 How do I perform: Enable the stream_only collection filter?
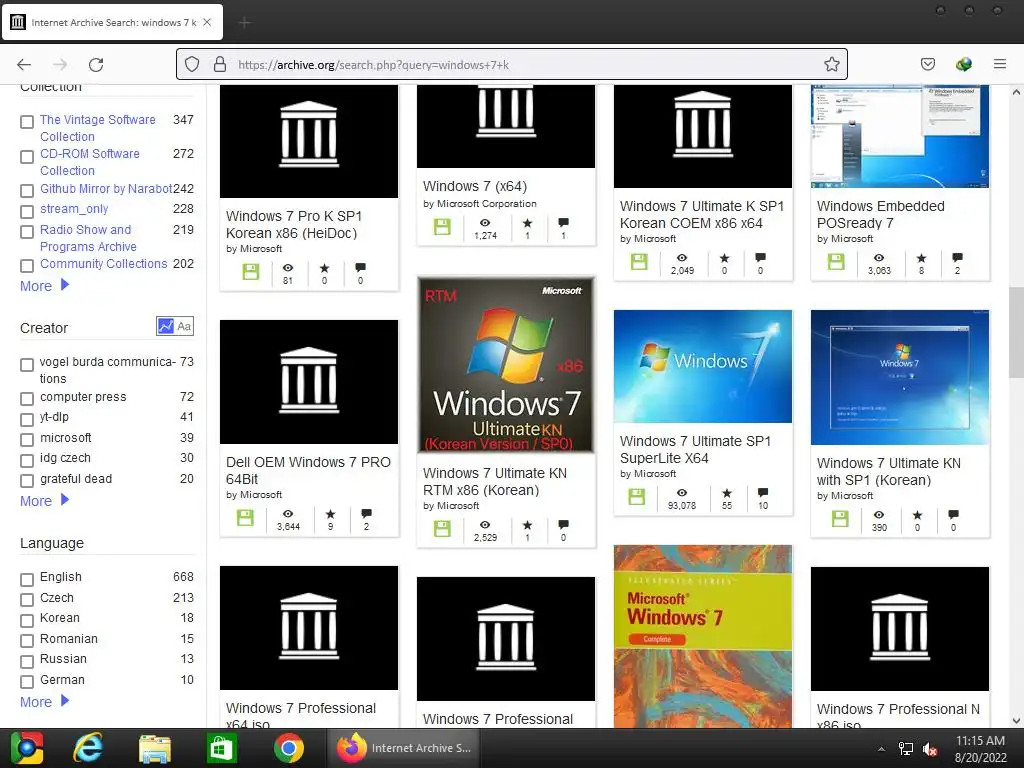[x=27, y=212]
